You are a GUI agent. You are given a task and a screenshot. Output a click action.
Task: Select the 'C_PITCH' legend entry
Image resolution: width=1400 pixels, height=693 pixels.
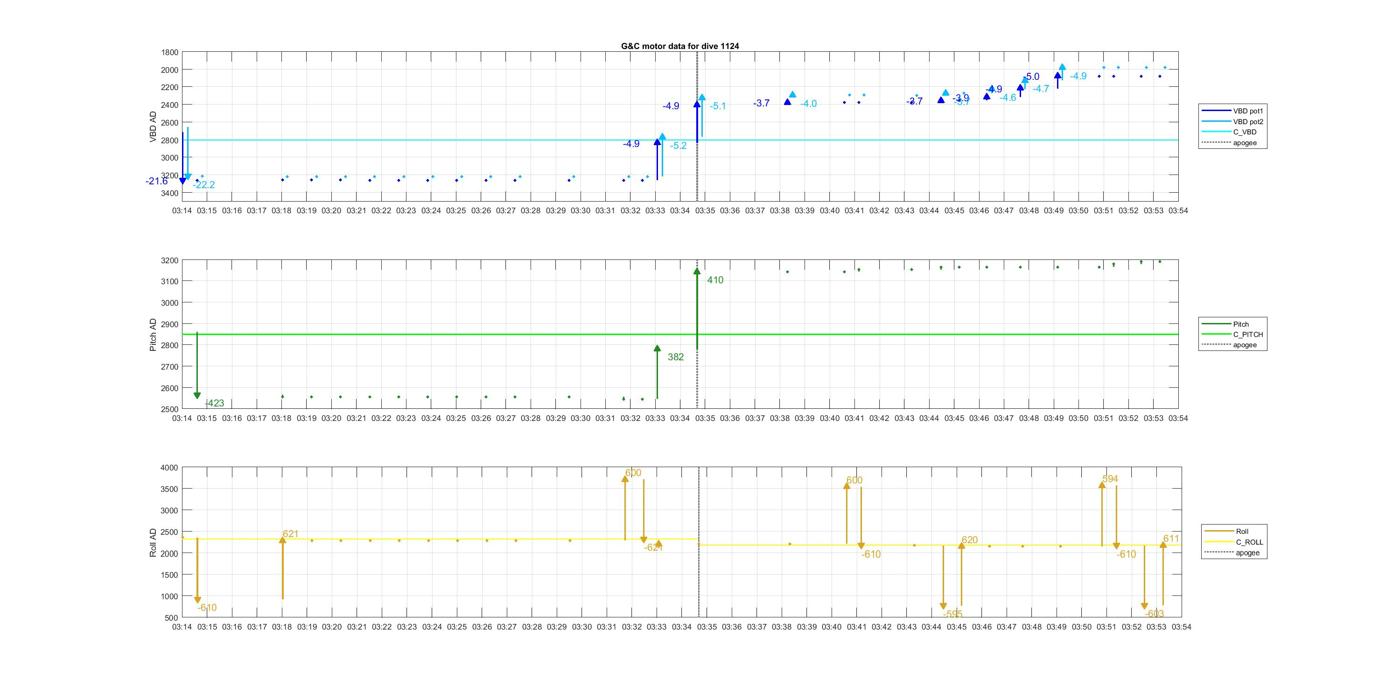click(x=1231, y=334)
